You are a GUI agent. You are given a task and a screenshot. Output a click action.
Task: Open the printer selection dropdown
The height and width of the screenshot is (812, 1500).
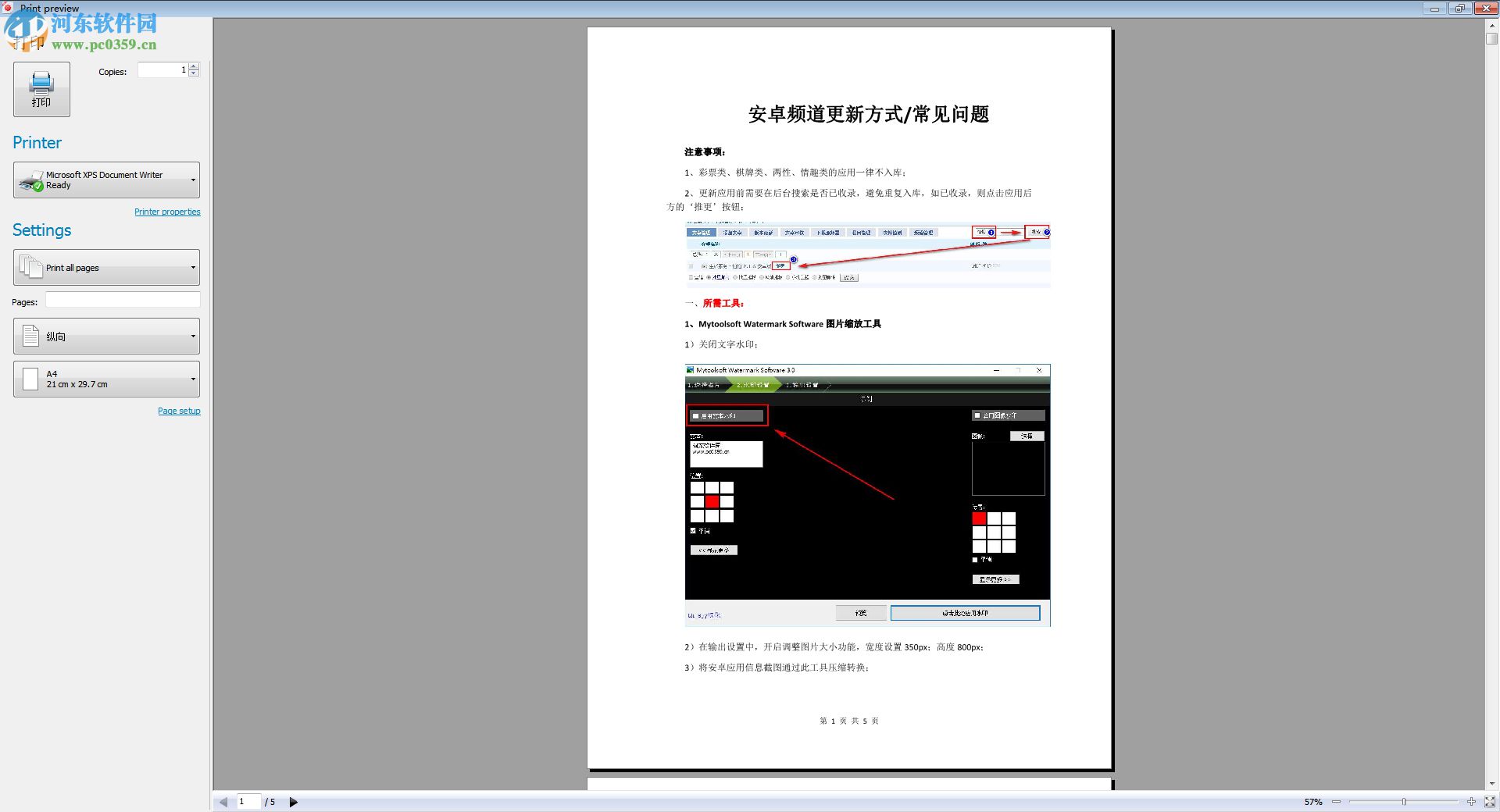tap(193, 180)
